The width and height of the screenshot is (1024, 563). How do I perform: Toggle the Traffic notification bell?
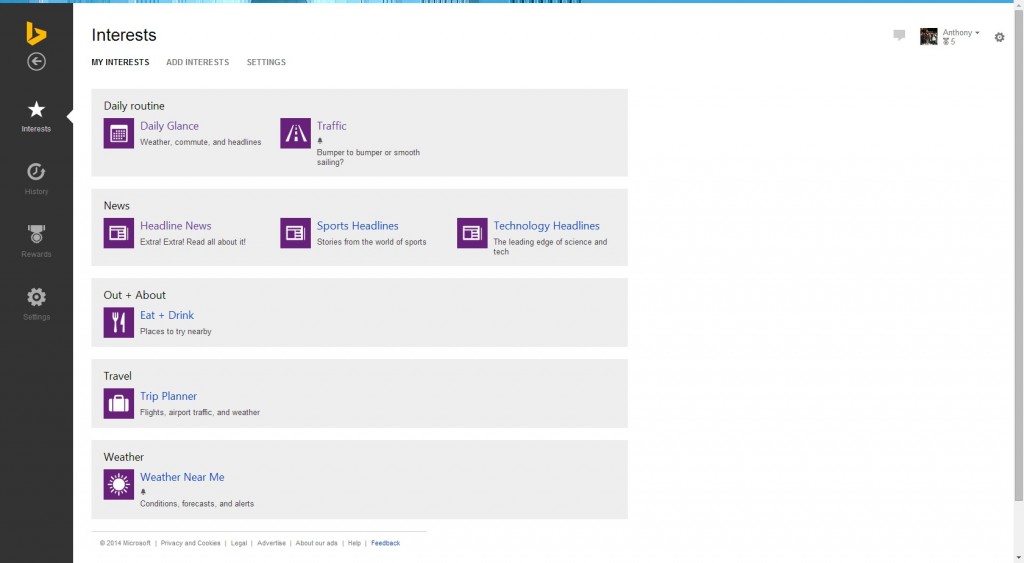pyautogui.click(x=320, y=140)
